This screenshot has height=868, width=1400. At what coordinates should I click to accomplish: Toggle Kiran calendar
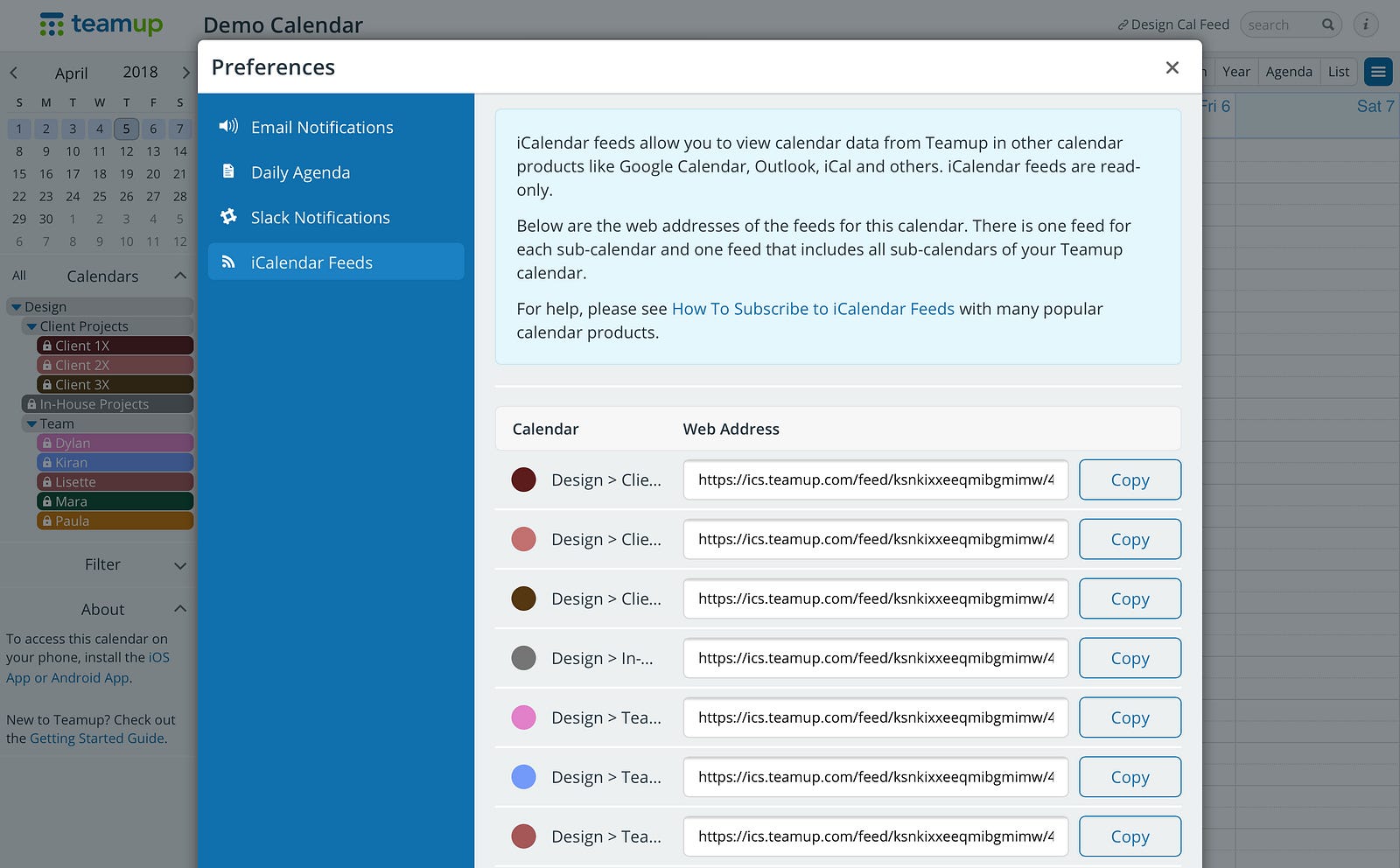tap(115, 462)
